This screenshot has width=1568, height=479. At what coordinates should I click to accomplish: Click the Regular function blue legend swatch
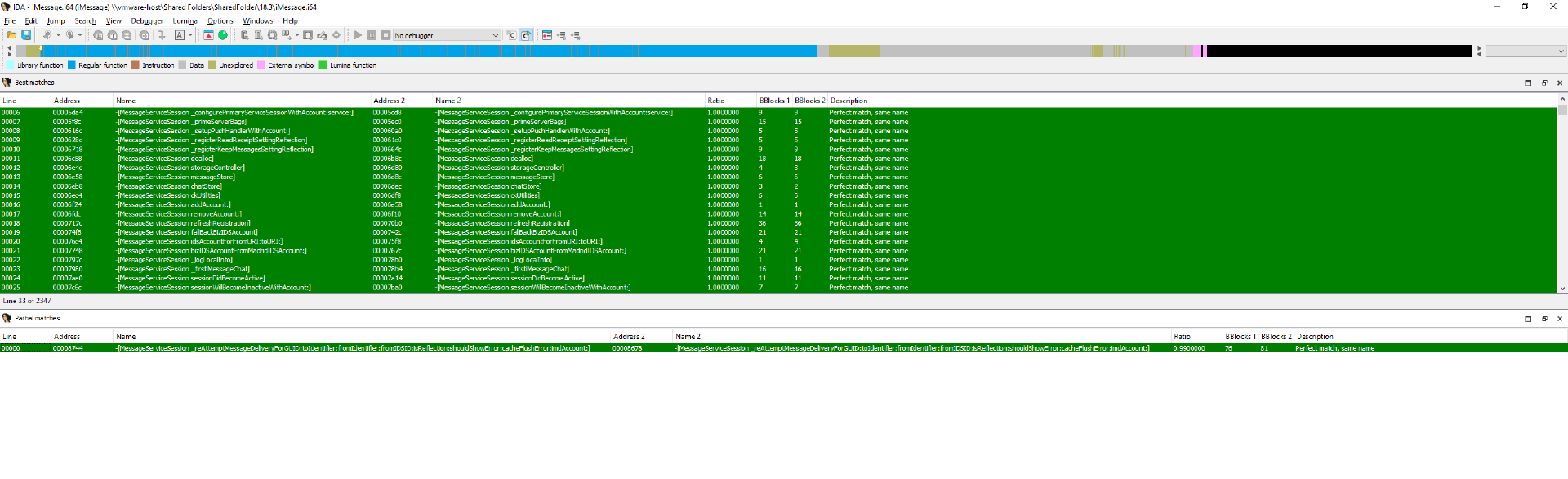(72, 65)
